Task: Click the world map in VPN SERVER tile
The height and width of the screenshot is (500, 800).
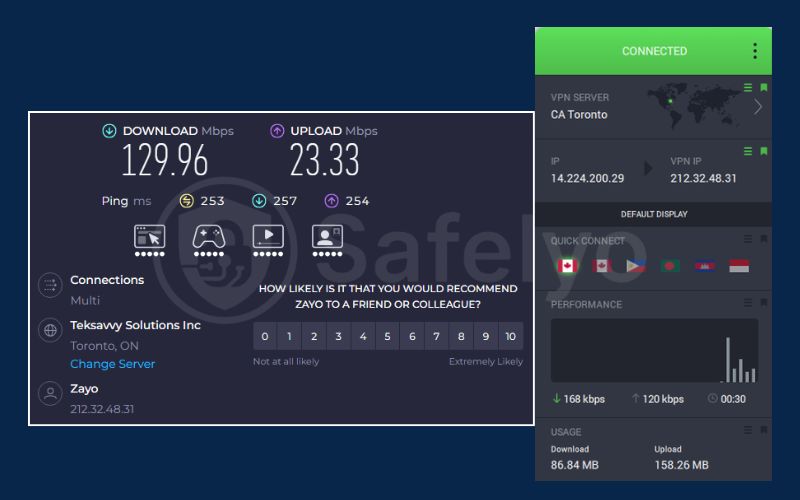Action: [x=695, y=106]
